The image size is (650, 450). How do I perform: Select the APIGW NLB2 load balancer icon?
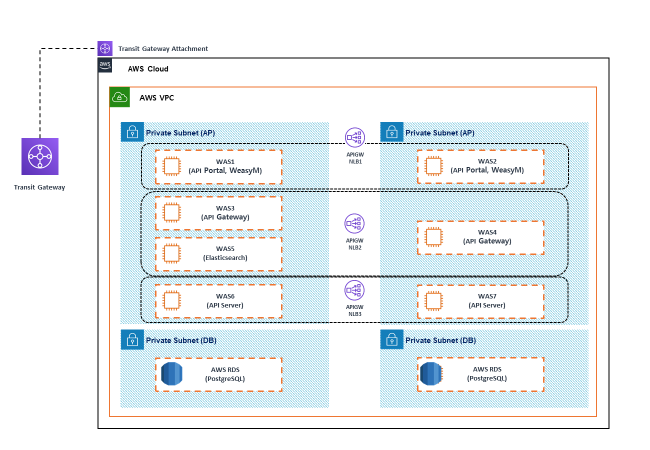click(x=355, y=223)
